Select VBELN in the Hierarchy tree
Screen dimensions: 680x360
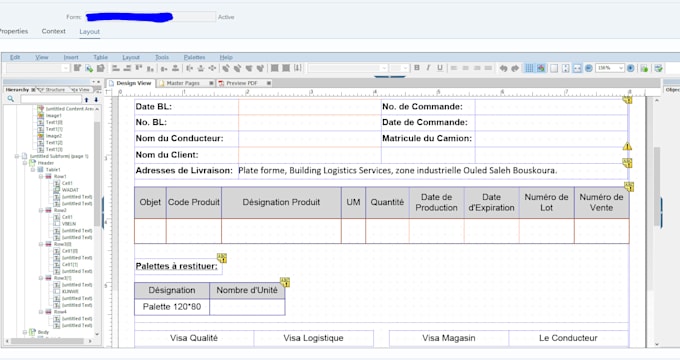tap(69, 224)
